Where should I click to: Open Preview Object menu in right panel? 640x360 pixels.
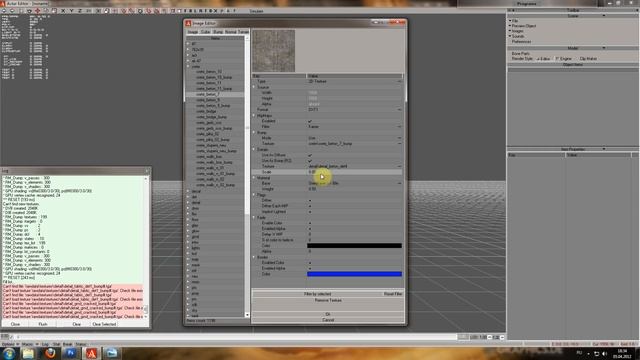coord(524,26)
